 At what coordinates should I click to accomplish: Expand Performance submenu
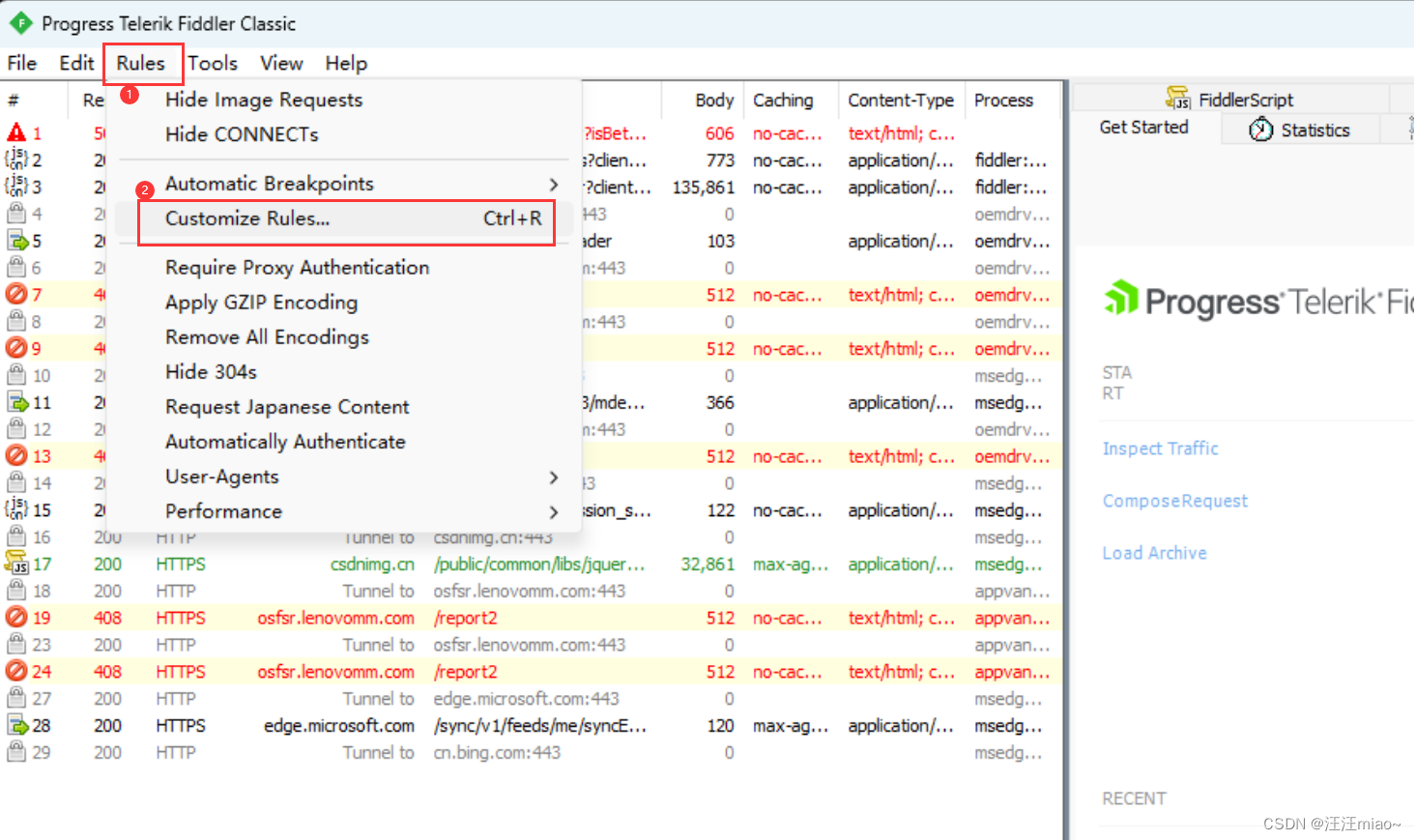coord(343,511)
